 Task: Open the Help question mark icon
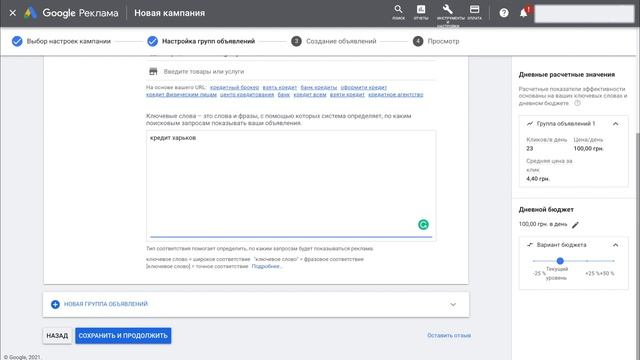[504, 13]
